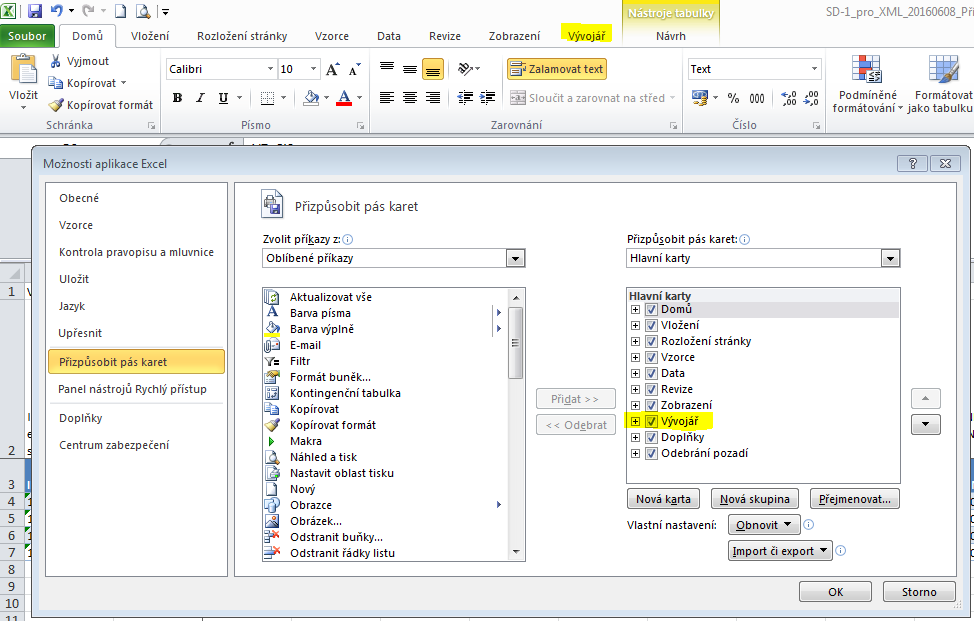Open the Soubor file tab
Viewport: 974px width, 621px height.
point(27,36)
